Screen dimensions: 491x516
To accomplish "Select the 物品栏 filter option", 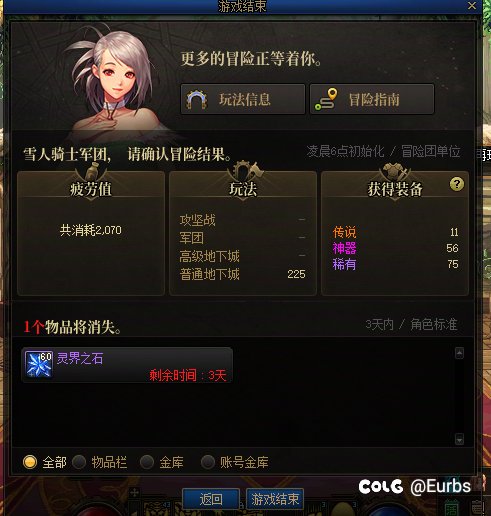I will [x=100, y=462].
